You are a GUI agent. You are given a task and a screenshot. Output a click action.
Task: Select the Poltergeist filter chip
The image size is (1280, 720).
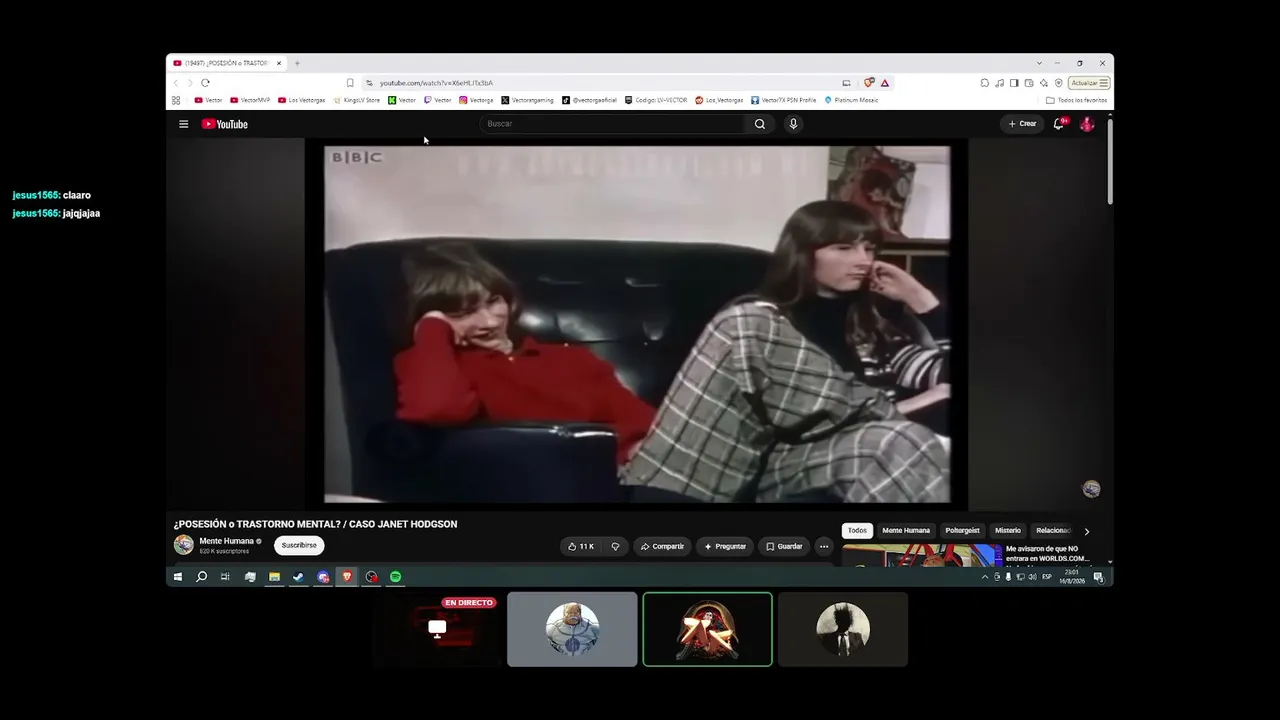point(963,531)
